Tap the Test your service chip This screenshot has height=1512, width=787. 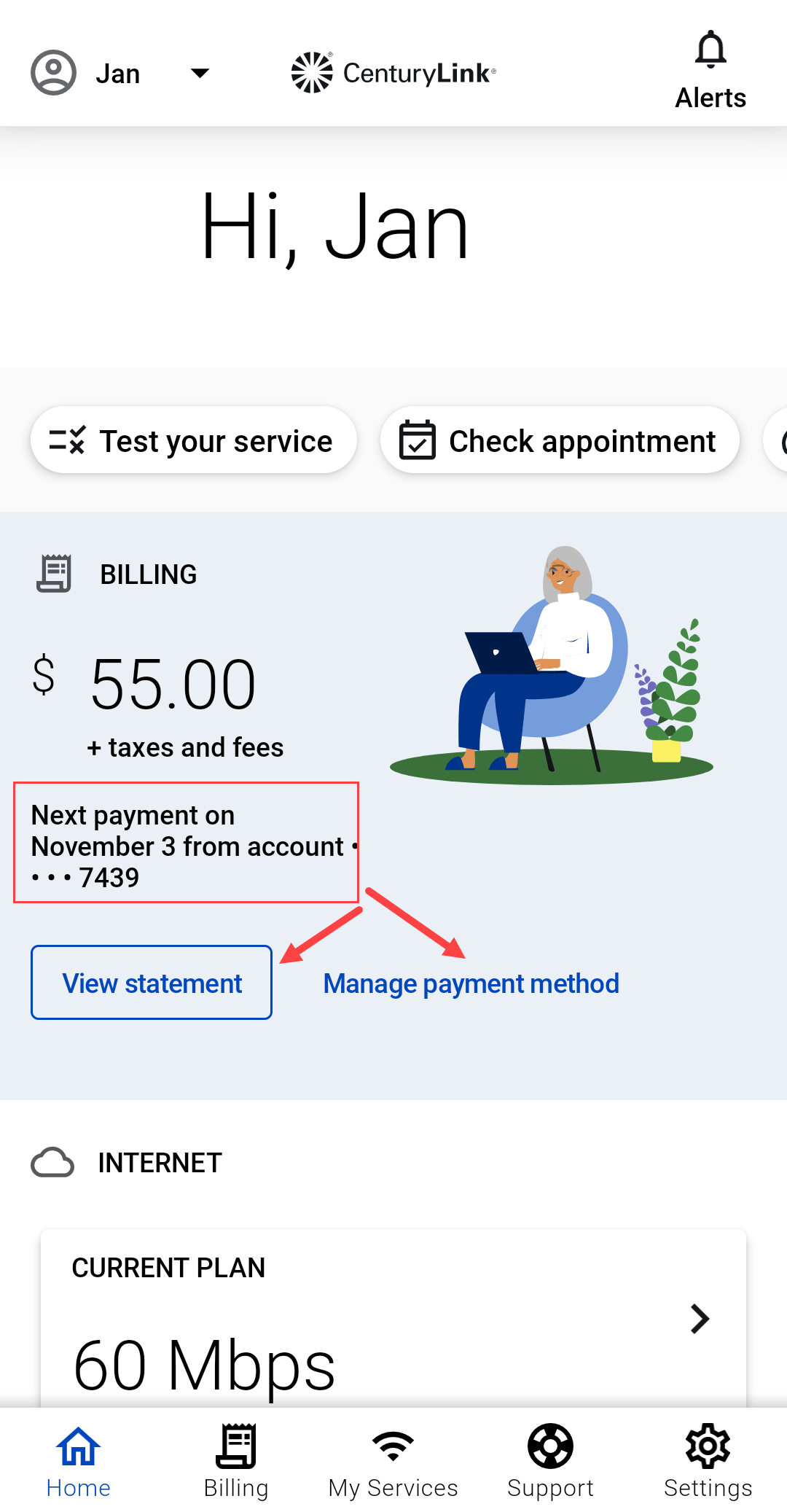tap(194, 440)
